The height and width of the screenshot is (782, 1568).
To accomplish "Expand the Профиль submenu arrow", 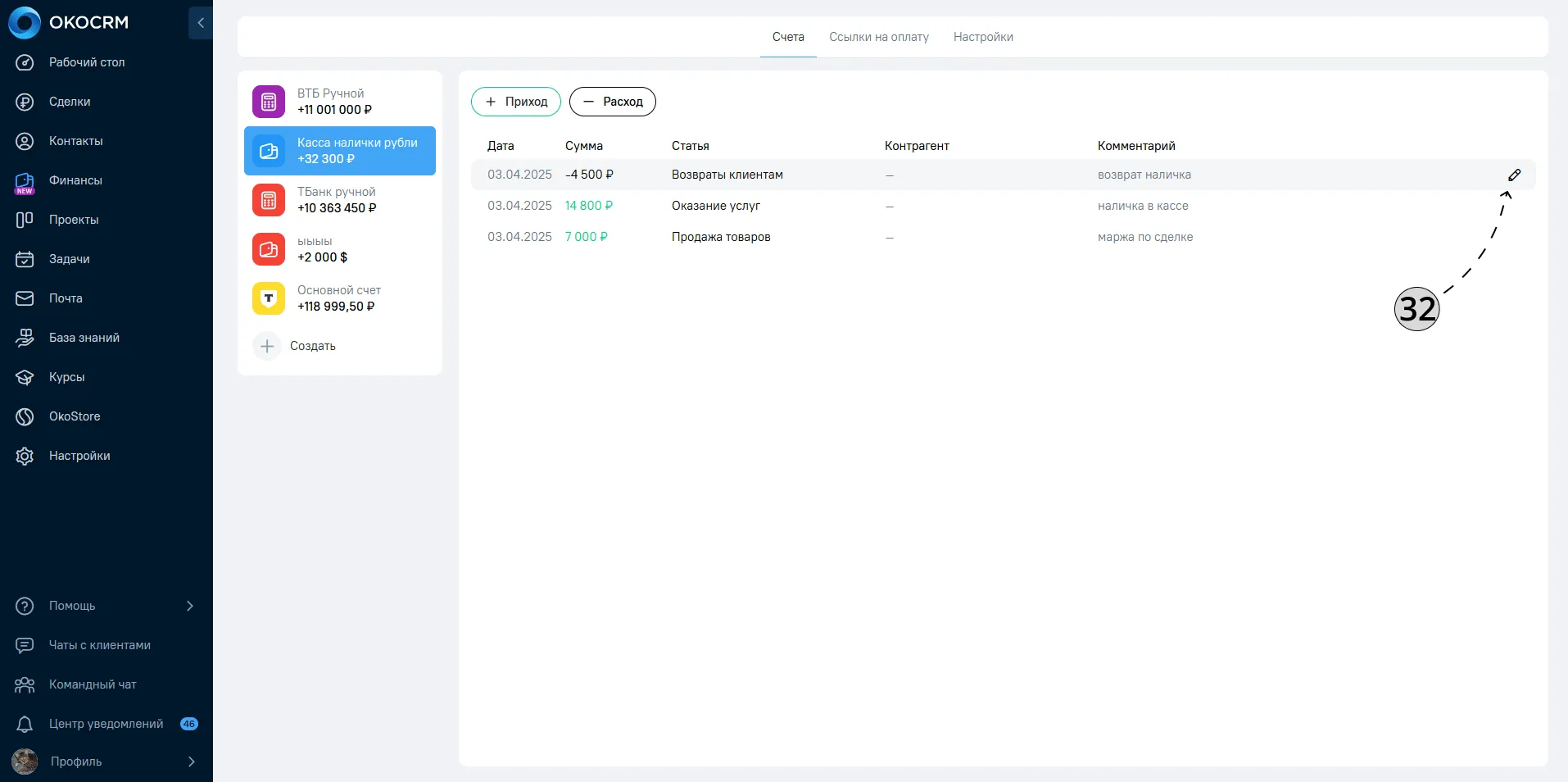I will pos(191,762).
